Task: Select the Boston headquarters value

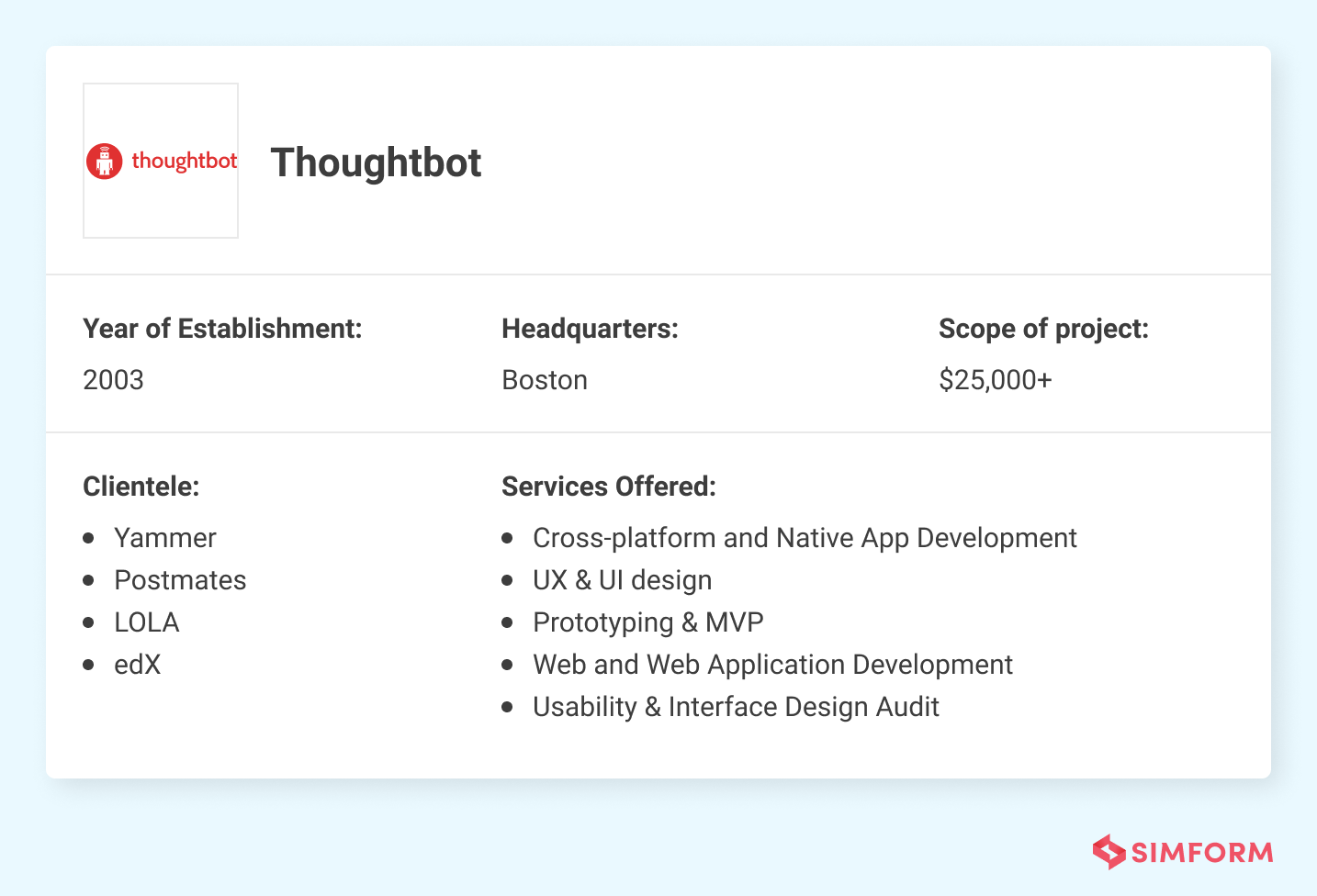Action: pyautogui.click(x=545, y=380)
